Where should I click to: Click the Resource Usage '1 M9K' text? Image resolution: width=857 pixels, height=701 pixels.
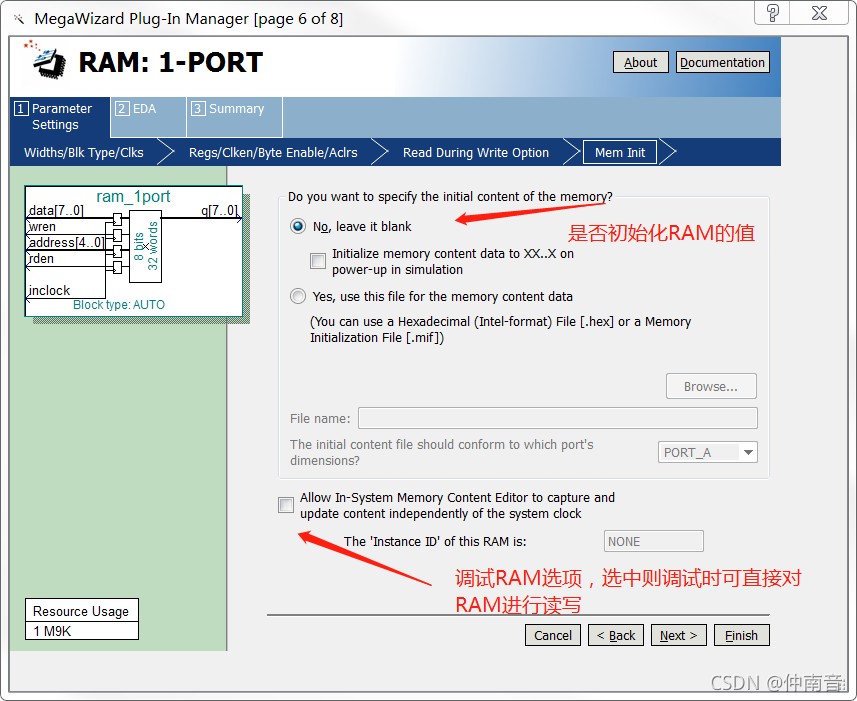coord(52,631)
